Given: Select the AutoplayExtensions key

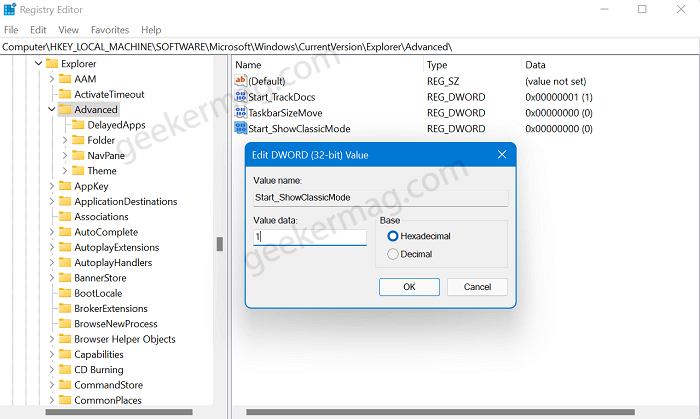Looking at the screenshot, I should click(117, 247).
